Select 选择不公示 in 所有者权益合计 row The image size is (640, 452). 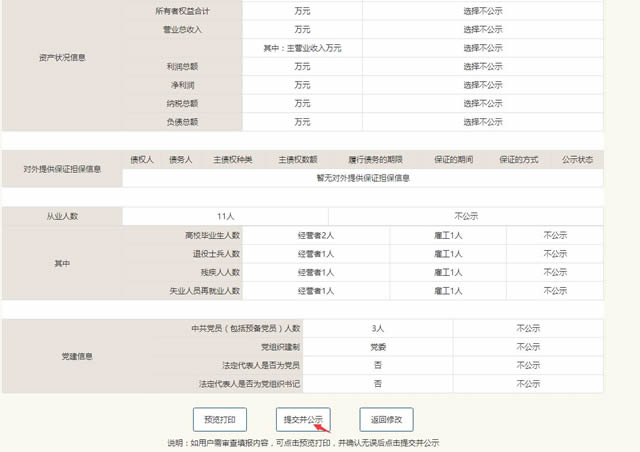(483, 11)
